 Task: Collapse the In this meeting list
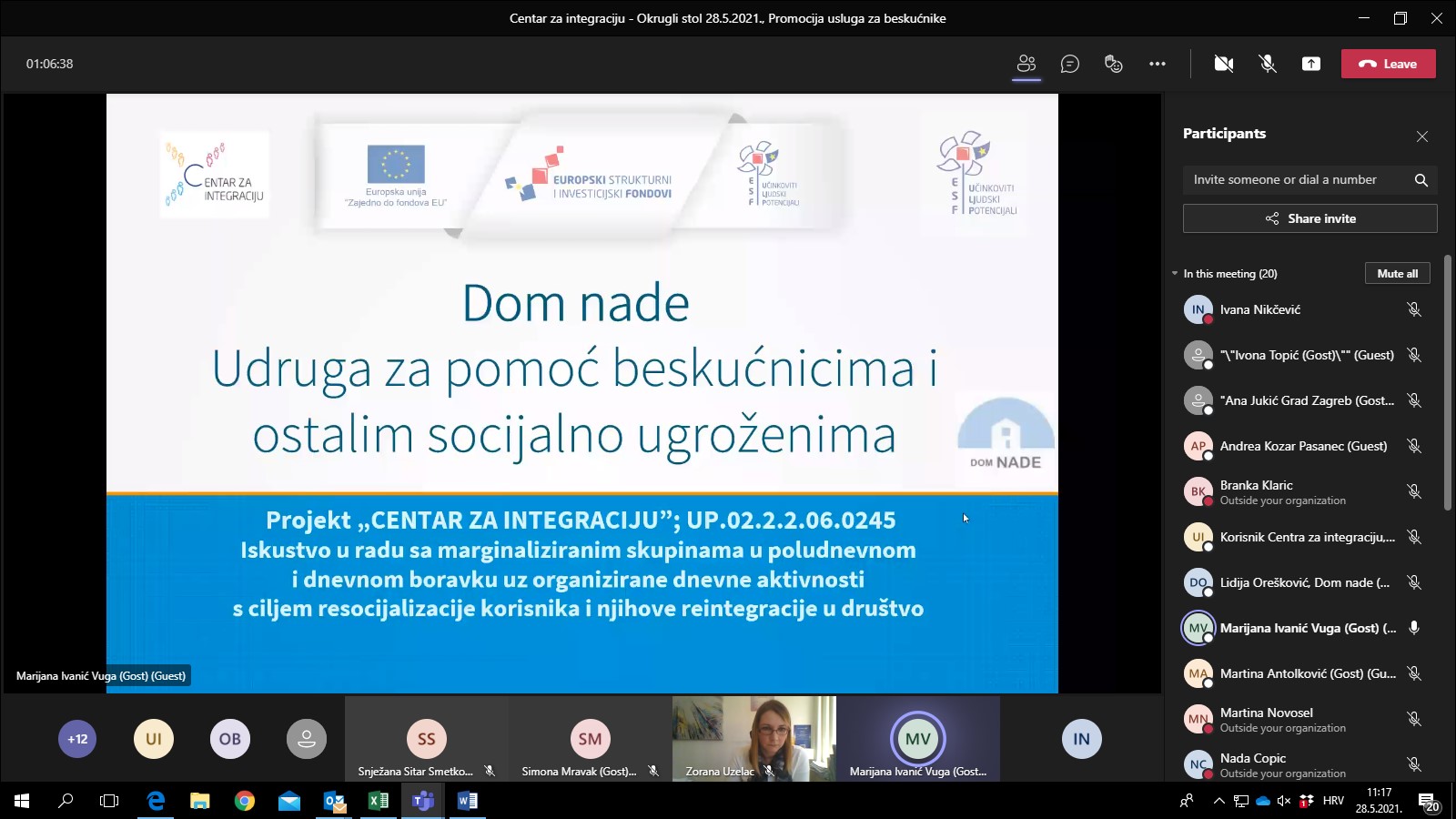[x=1175, y=274]
